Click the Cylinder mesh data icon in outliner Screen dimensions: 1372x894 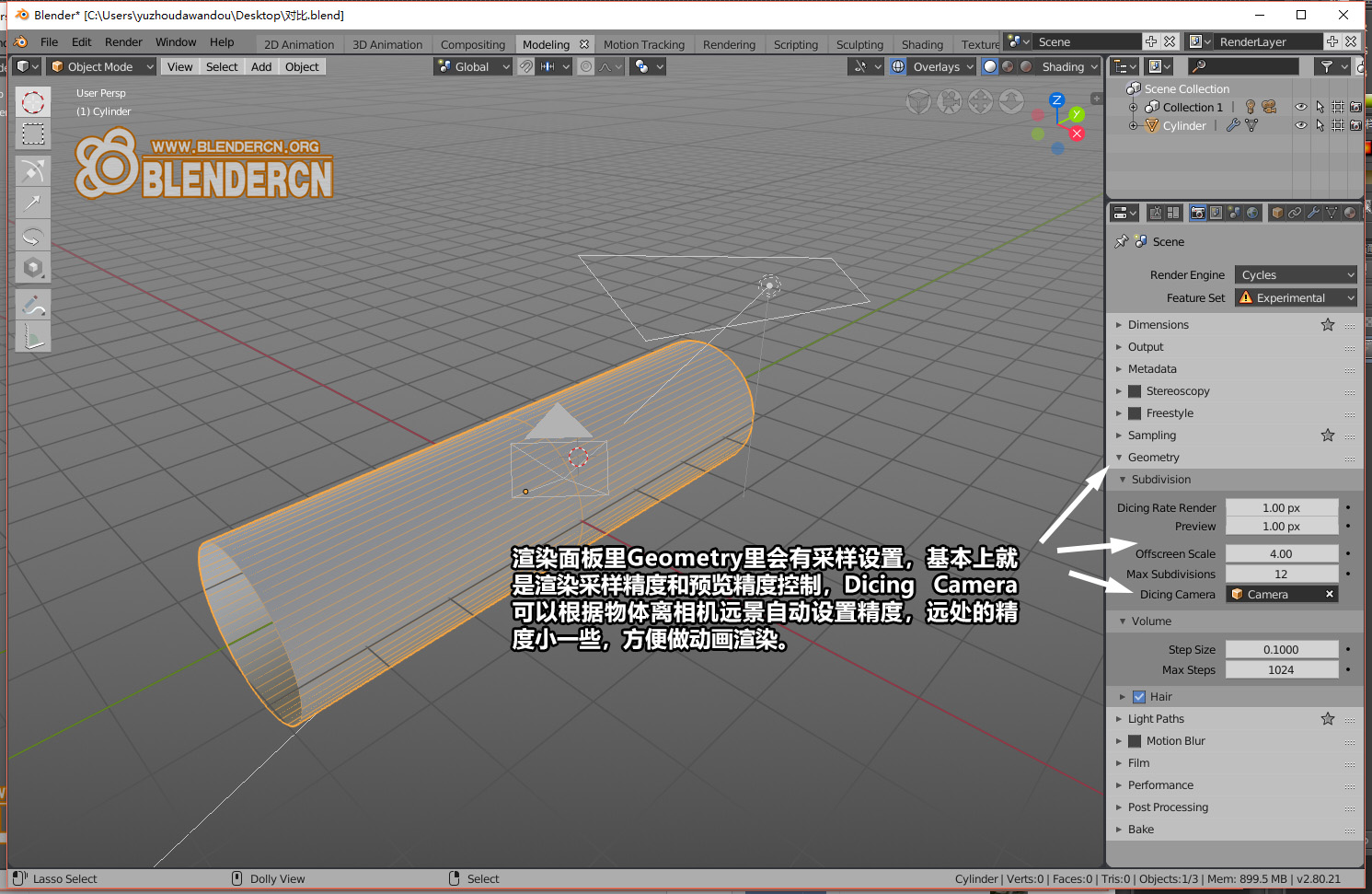[x=1251, y=125]
